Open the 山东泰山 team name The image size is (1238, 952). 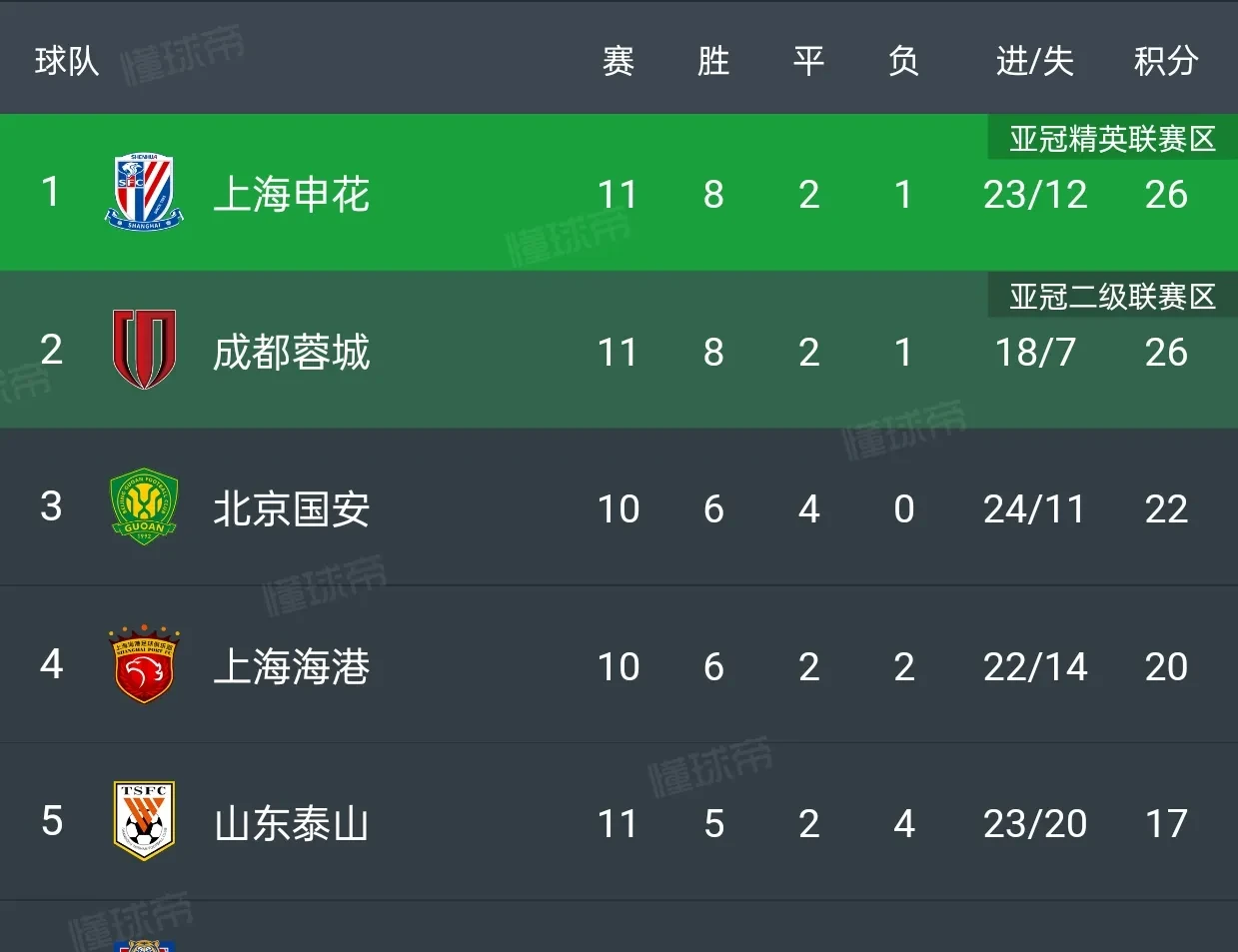[x=291, y=824]
